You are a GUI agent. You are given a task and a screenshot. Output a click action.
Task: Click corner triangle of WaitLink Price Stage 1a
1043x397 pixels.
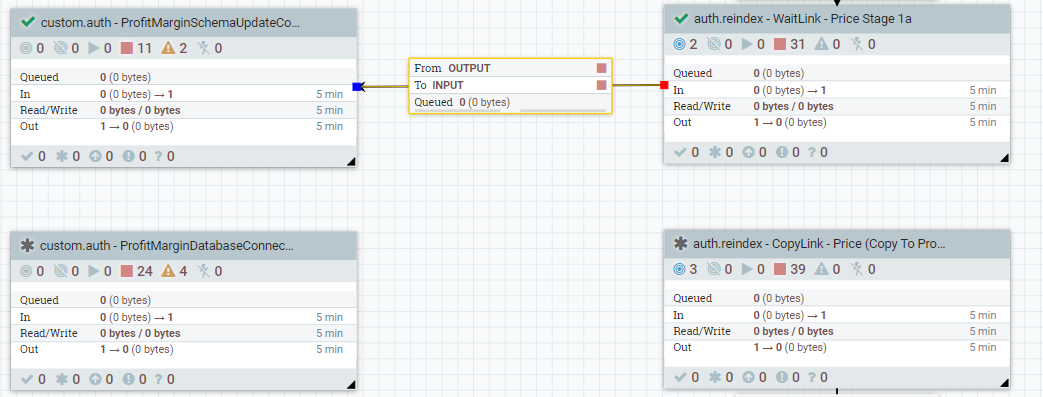point(1004,158)
